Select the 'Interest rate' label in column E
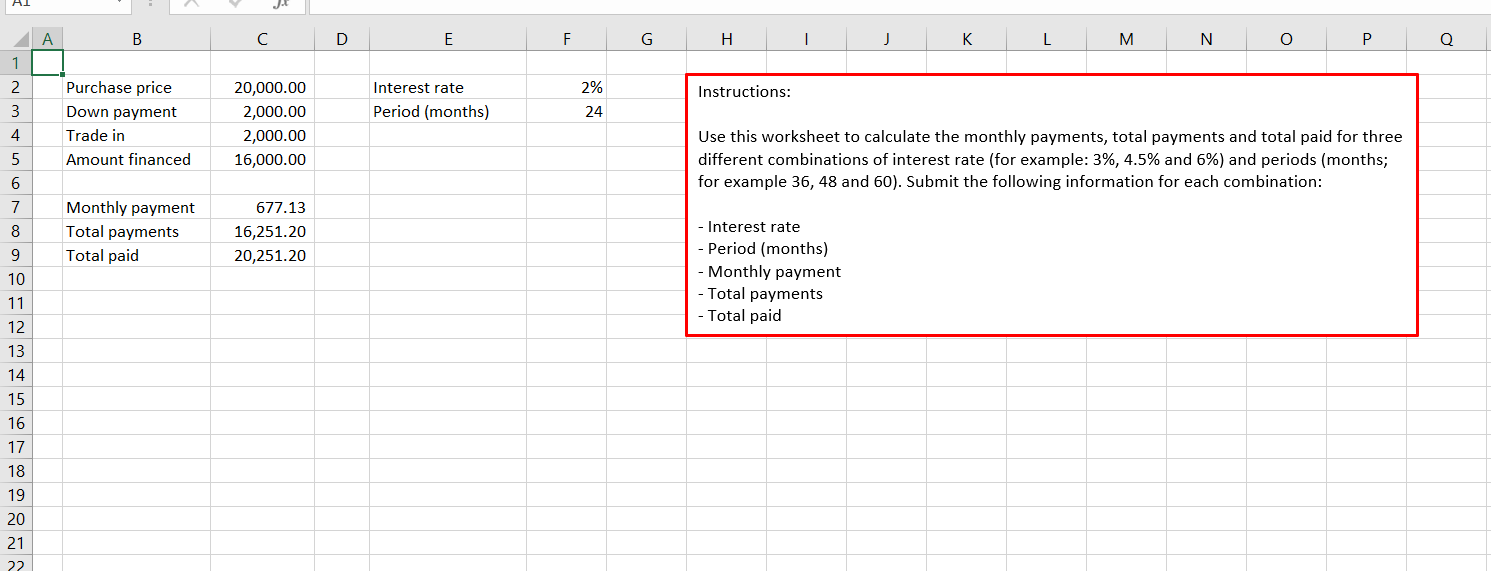 [x=448, y=87]
